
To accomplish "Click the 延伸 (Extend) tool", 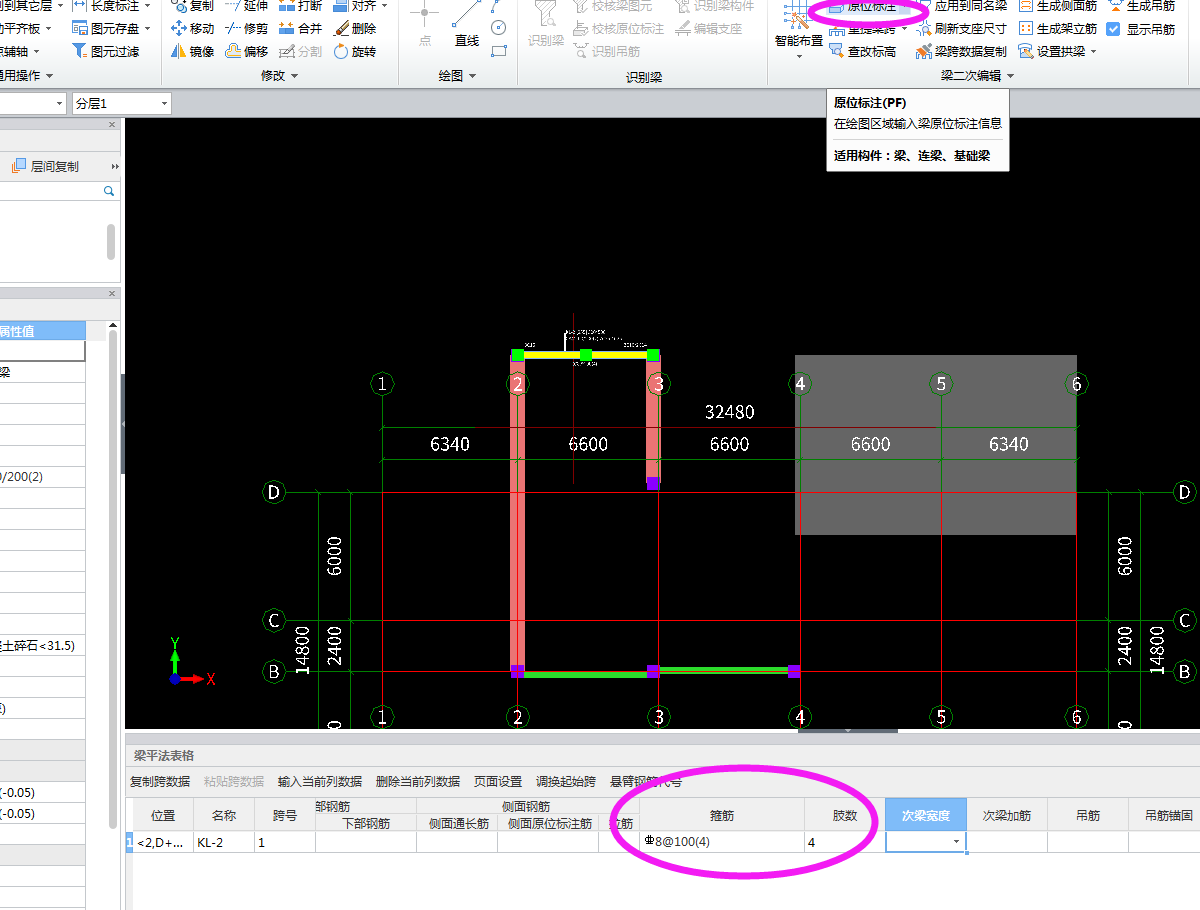I will click(x=247, y=6).
